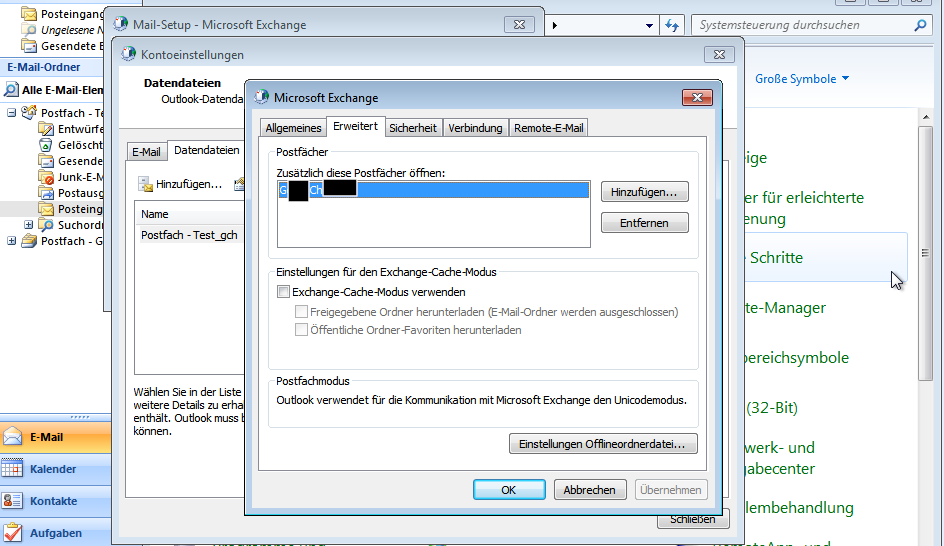The height and width of the screenshot is (546, 944).
Task: Open the E-Mail tab in Kontoeinstellungen
Action: coord(146,152)
